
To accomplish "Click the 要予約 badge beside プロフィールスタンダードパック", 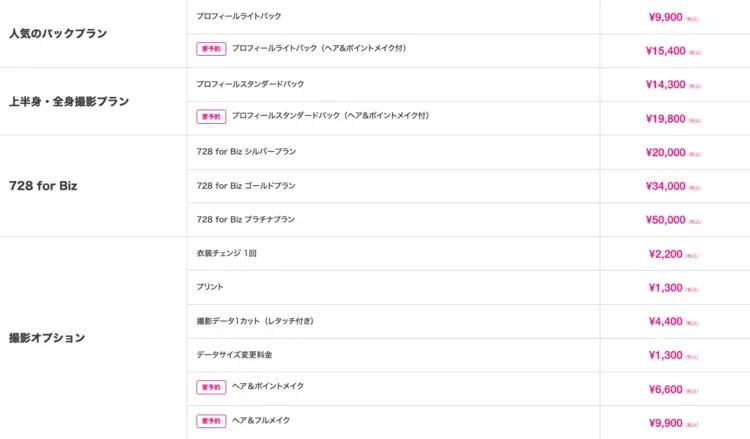I will [x=211, y=116].
